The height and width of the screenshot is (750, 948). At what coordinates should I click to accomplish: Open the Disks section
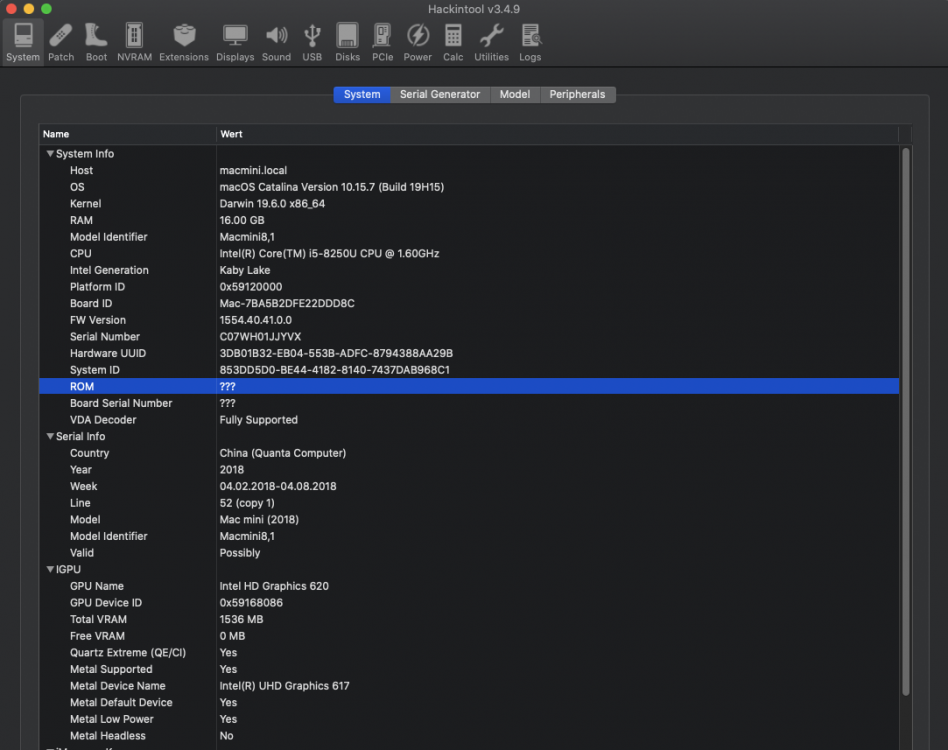click(348, 42)
